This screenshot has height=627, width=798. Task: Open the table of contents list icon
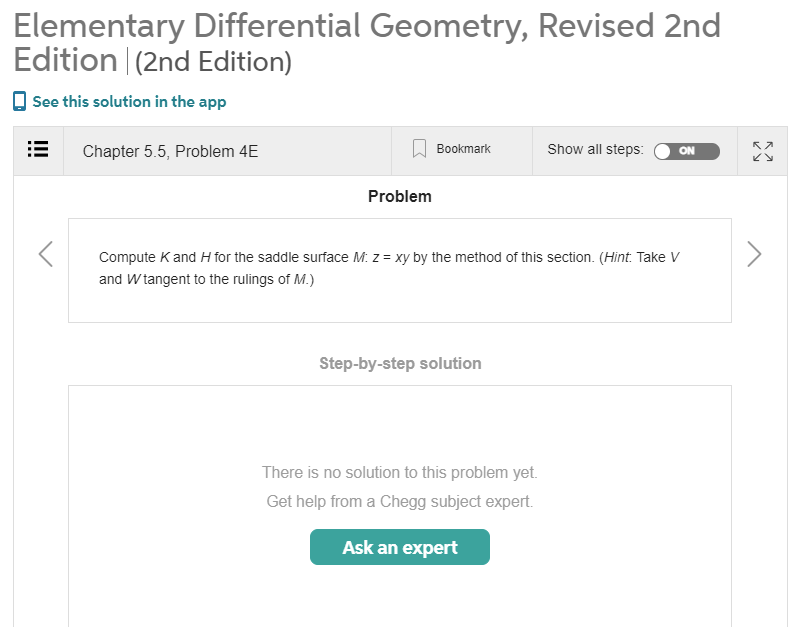pos(38,150)
